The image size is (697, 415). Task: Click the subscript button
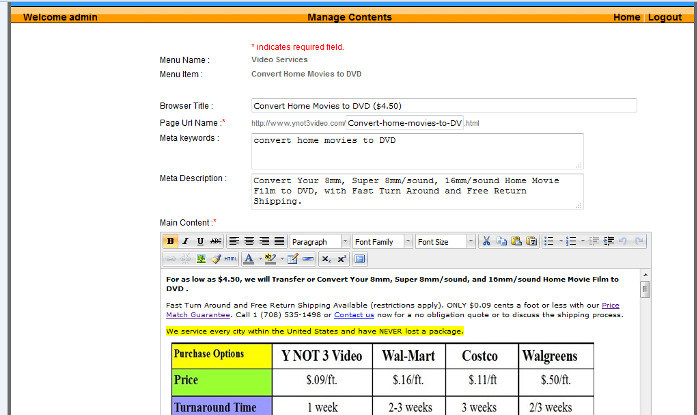coord(326,258)
